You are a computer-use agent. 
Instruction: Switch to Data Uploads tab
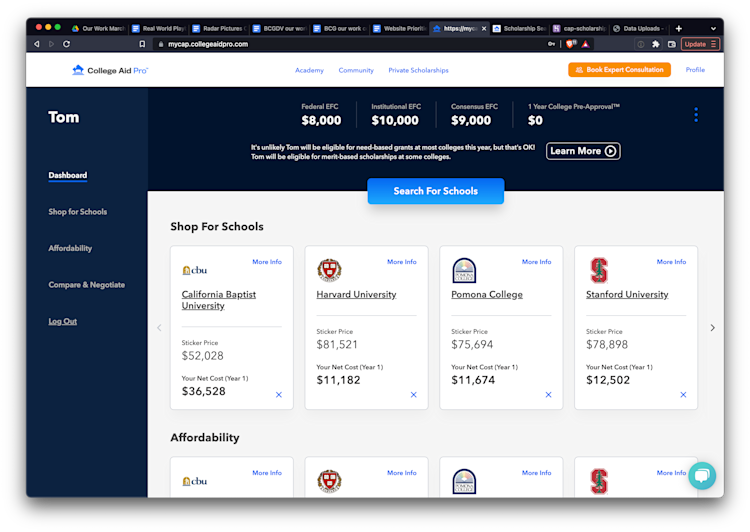640,29
